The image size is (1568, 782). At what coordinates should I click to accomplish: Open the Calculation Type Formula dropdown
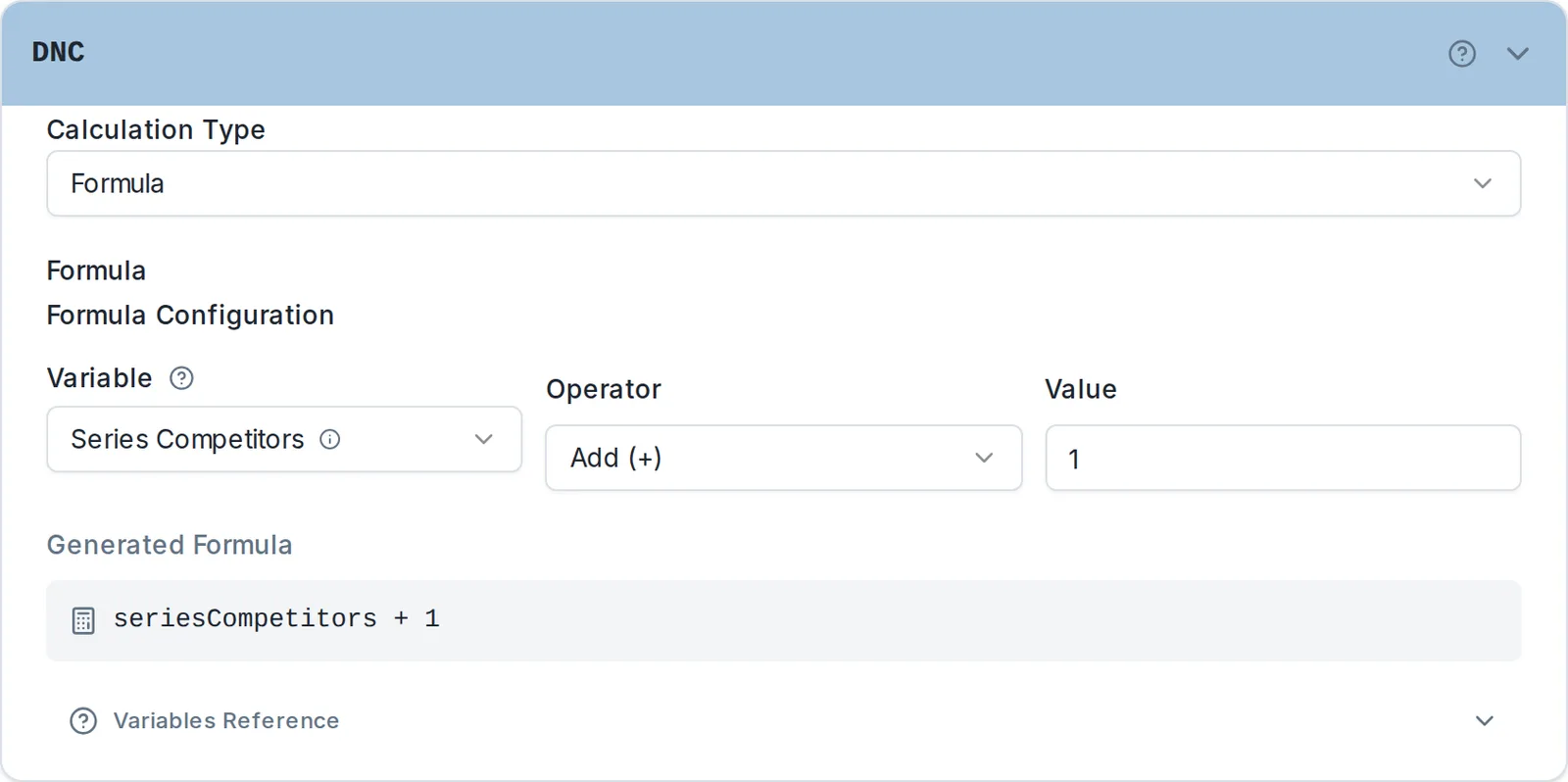pos(783,183)
